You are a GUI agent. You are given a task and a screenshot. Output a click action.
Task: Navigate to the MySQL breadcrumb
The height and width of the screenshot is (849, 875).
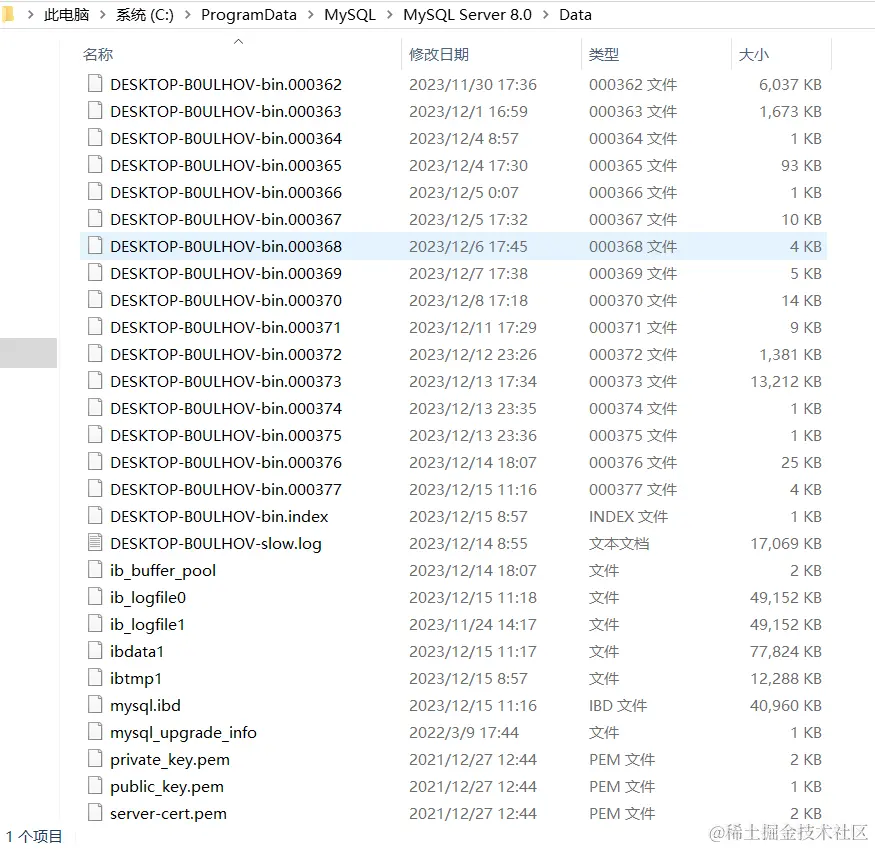[350, 15]
